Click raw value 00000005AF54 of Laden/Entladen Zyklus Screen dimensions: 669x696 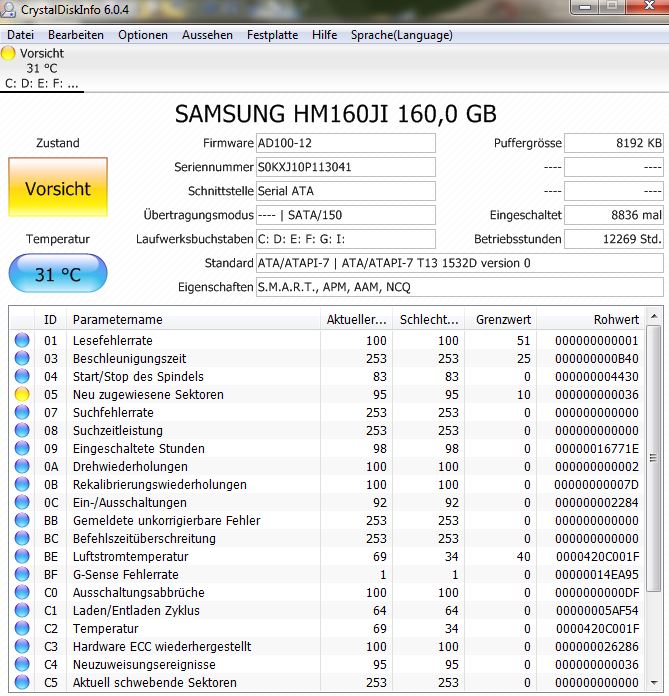597,610
